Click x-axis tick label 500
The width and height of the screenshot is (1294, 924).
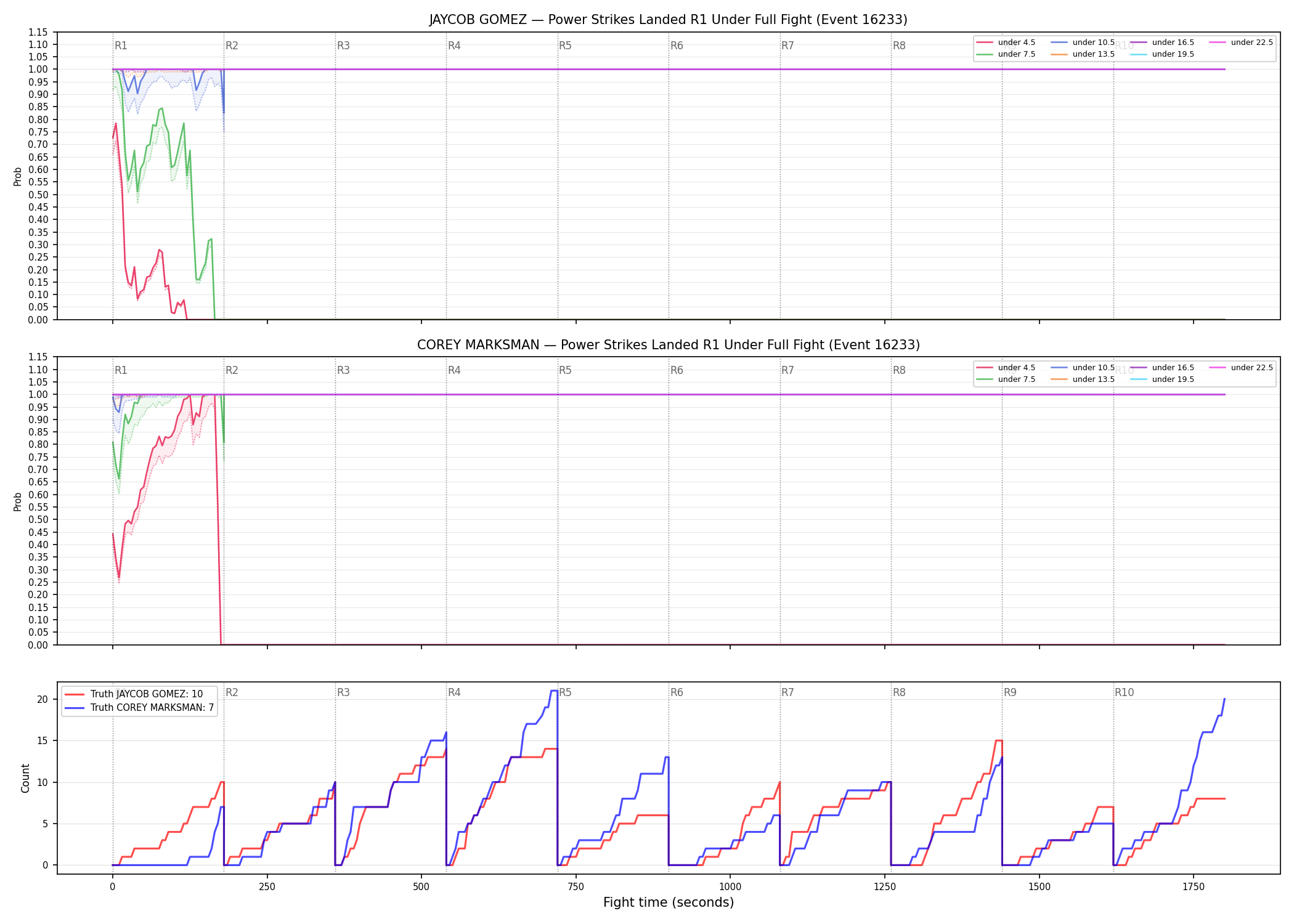pos(421,887)
